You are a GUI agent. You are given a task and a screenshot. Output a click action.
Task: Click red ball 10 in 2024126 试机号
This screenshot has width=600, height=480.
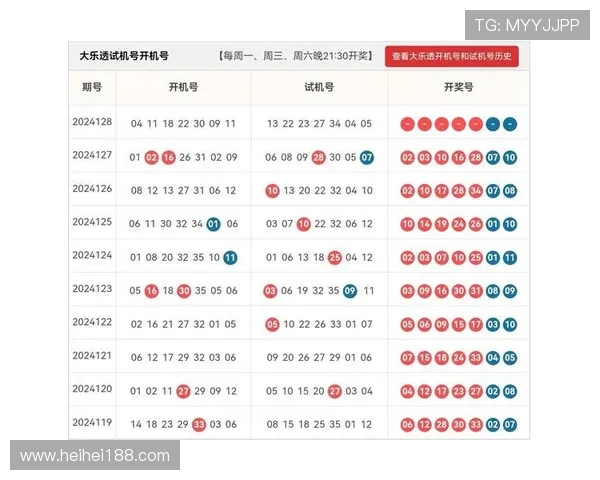point(272,191)
